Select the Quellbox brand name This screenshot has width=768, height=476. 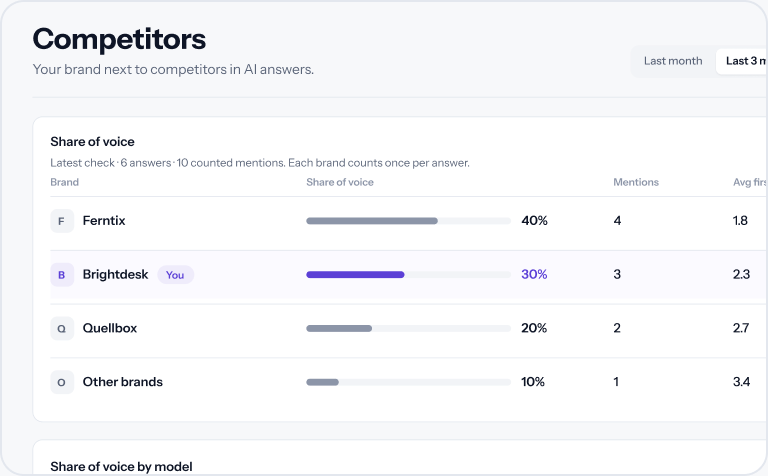(110, 328)
